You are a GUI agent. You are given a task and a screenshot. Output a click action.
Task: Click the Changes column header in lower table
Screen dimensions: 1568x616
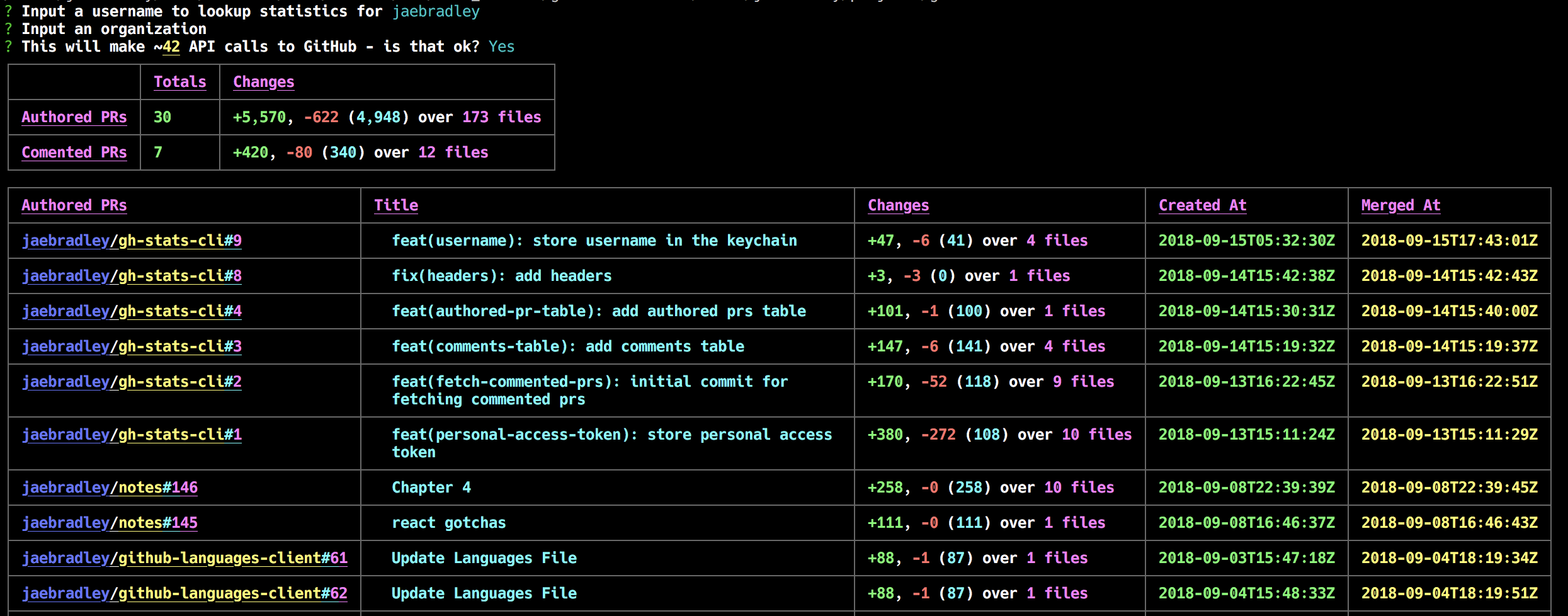pyautogui.click(x=899, y=205)
